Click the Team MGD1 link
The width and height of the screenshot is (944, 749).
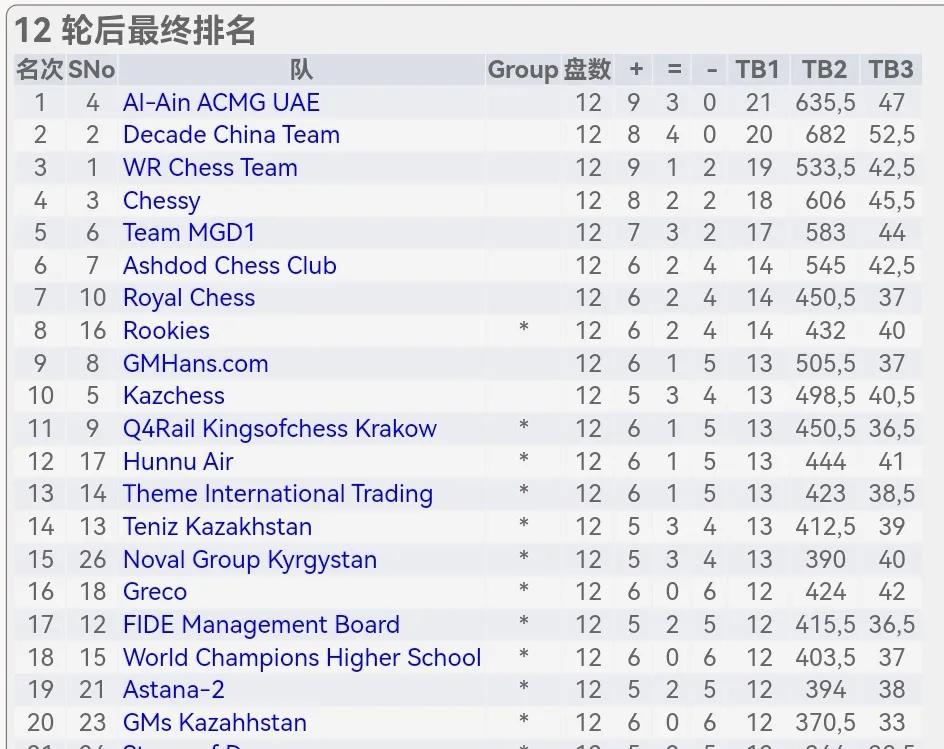tap(189, 233)
